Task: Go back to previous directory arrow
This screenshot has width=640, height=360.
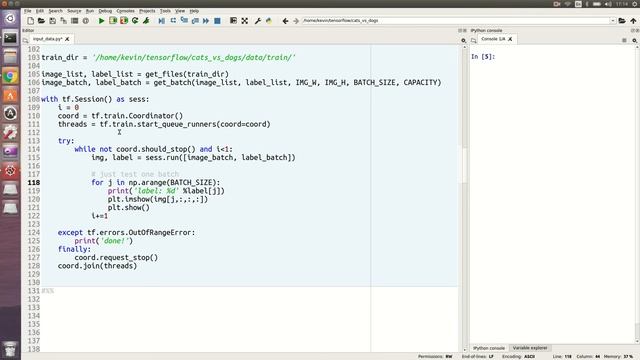Action: pos(285,20)
